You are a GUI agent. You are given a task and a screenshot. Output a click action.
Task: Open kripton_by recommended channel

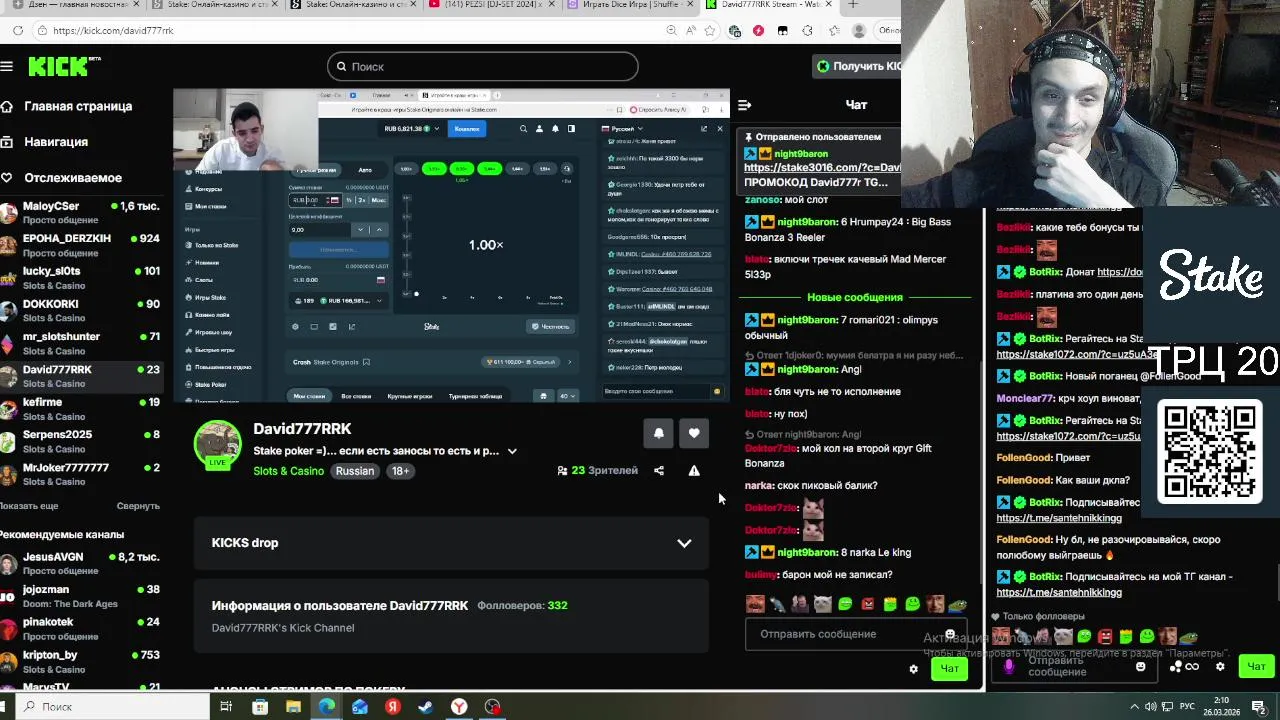(x=80, y=661)
